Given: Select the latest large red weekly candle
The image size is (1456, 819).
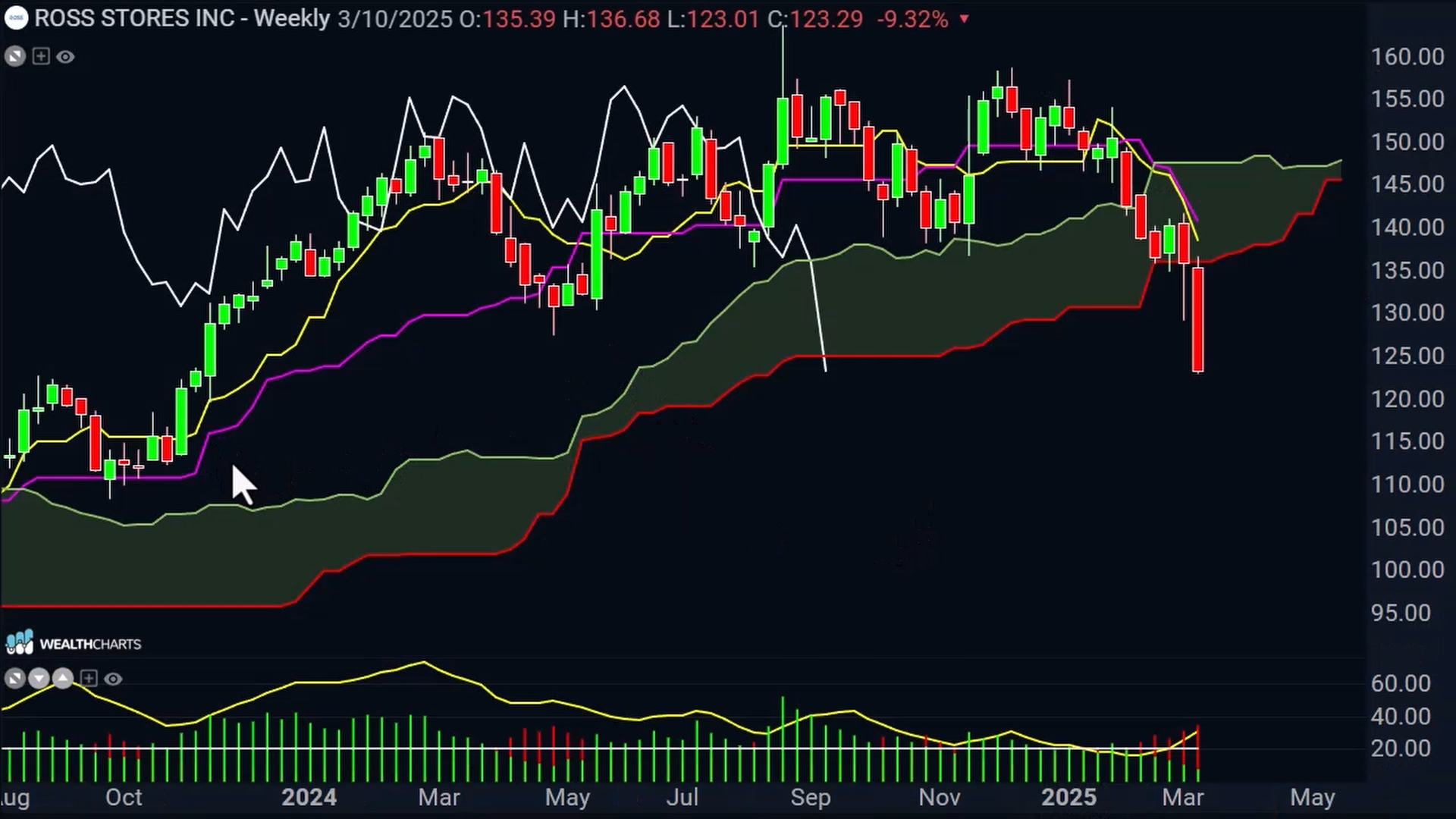Looking at the screenshot, I should click(x=1198, y=318).
